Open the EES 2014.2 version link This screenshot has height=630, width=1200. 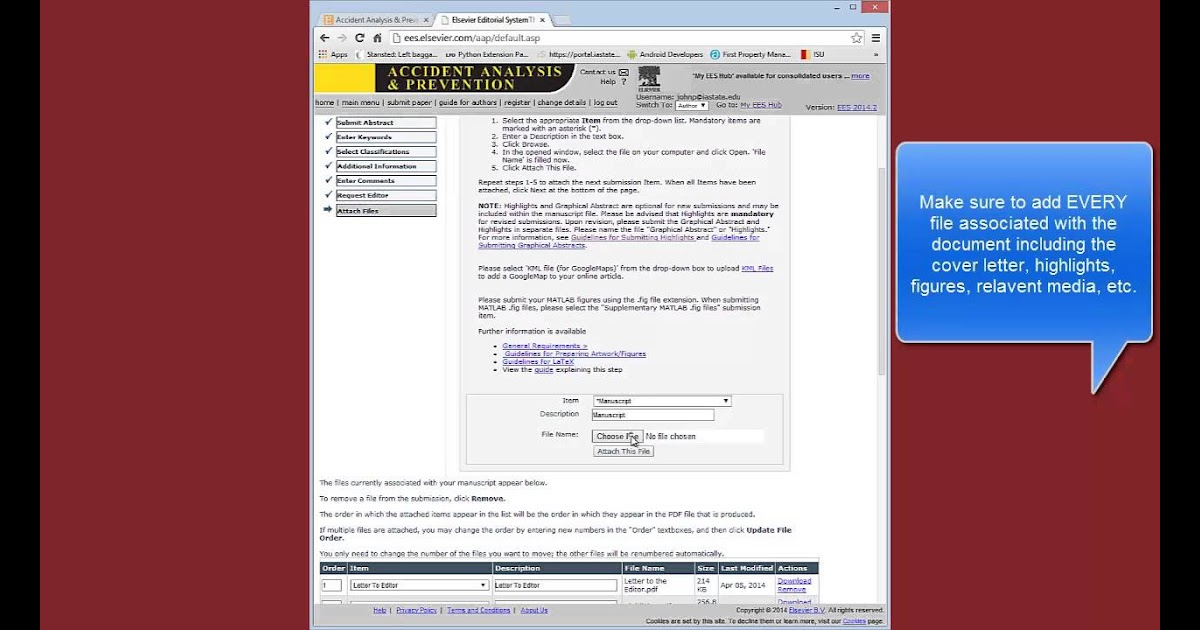[856, 107]
